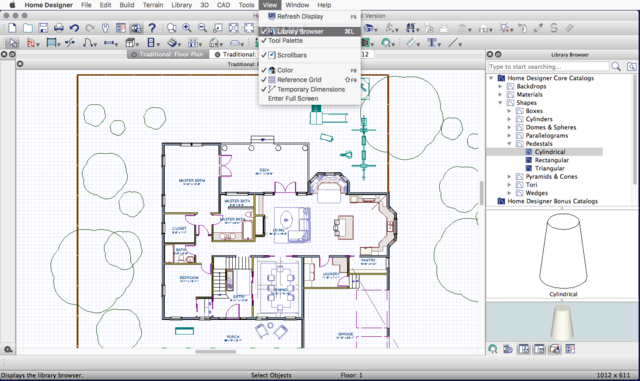The image size is (640, 381).
Task: Click the eyedropper tool in the top toolbar
Action: 538,28
